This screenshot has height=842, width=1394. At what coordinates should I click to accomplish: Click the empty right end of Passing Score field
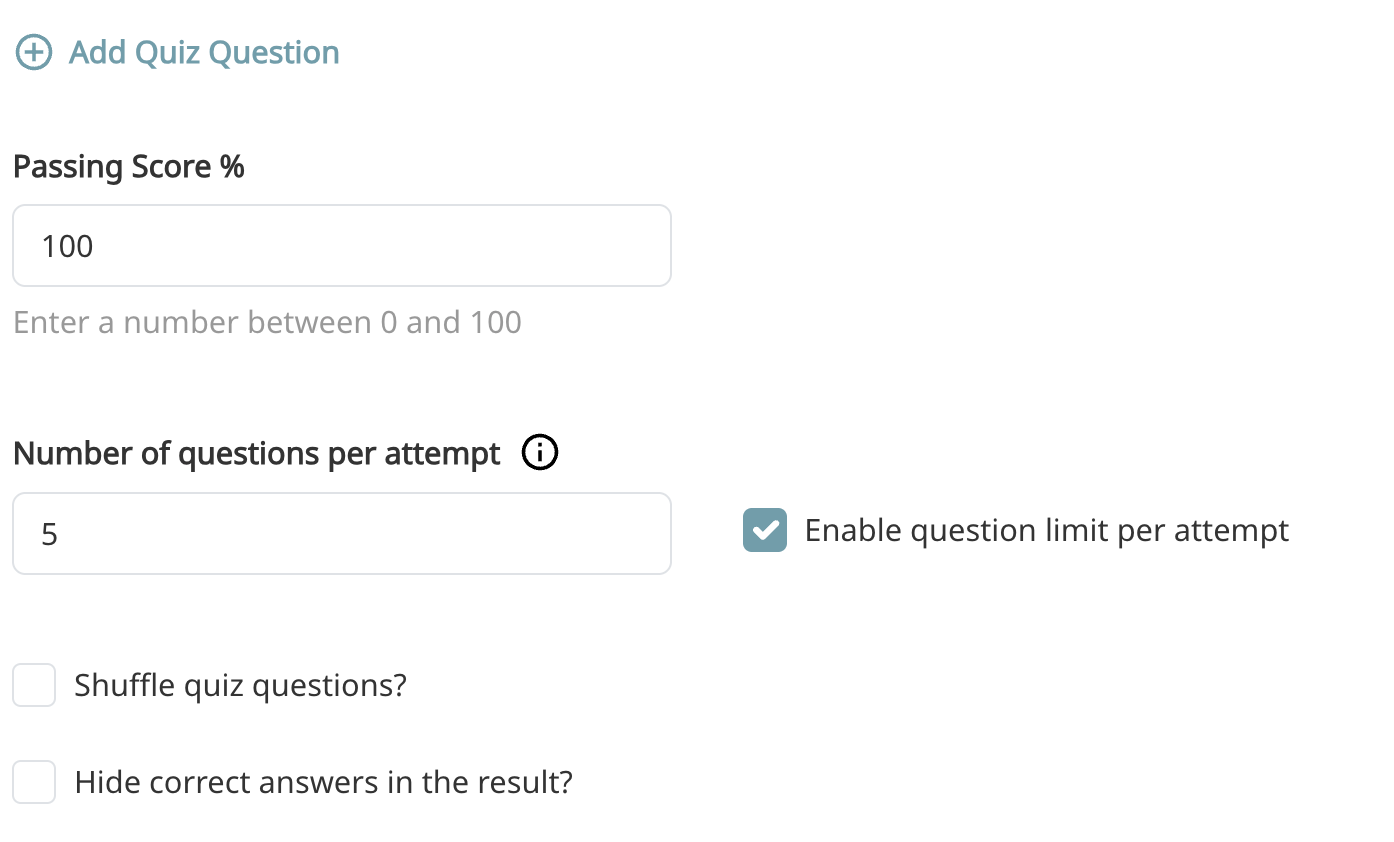[x=620, y=246]
